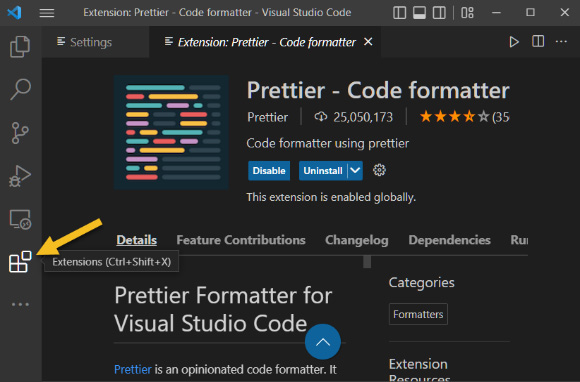The image size is (580, 382).
Task: Toggle the bottom panel layout icon
Action: [419, 13]
